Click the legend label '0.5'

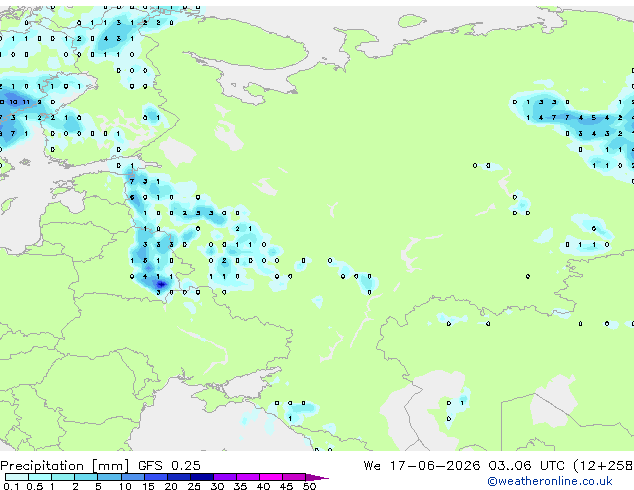[35, 486]
